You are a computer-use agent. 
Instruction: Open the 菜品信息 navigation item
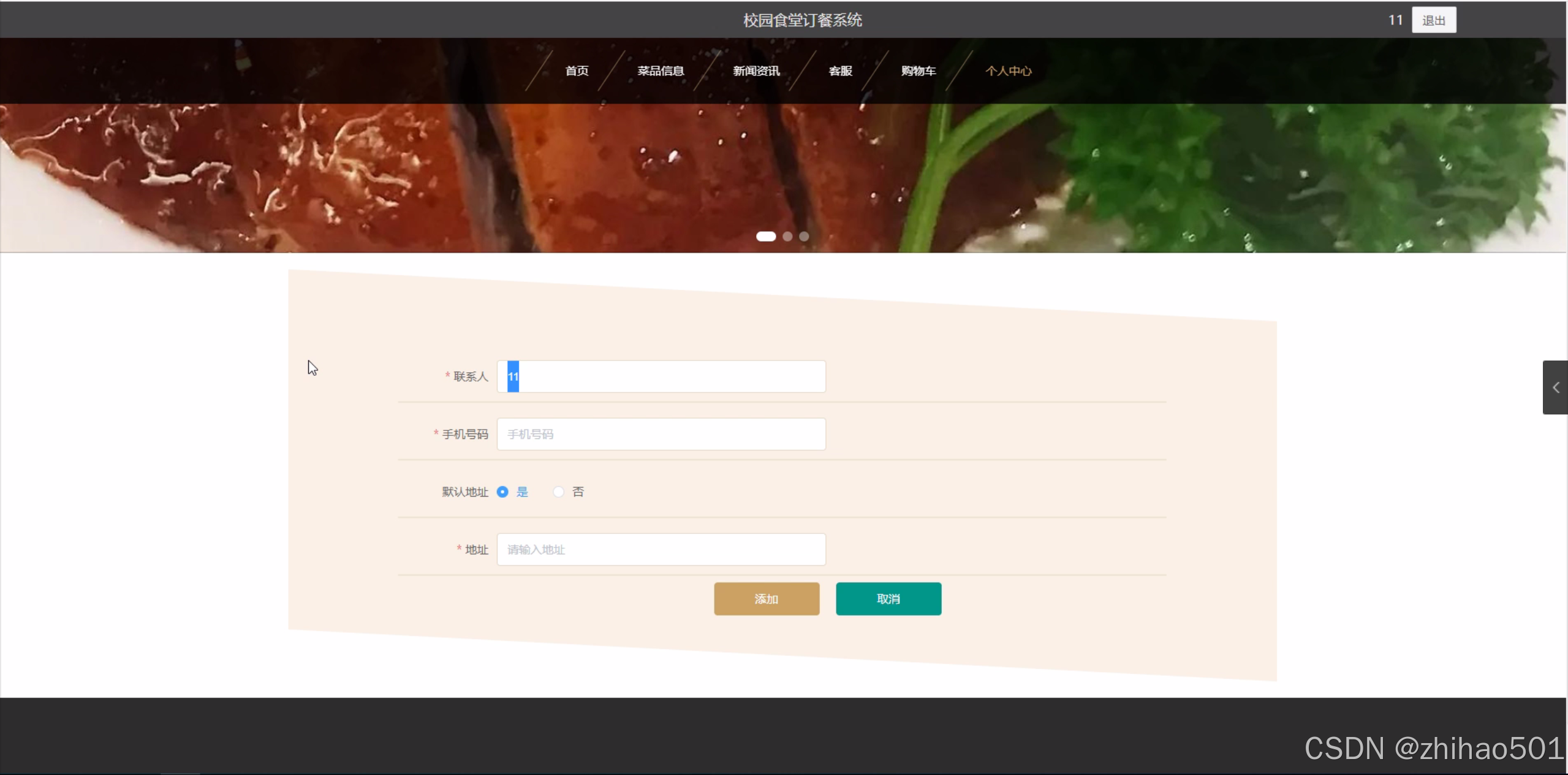pos(661,71)
